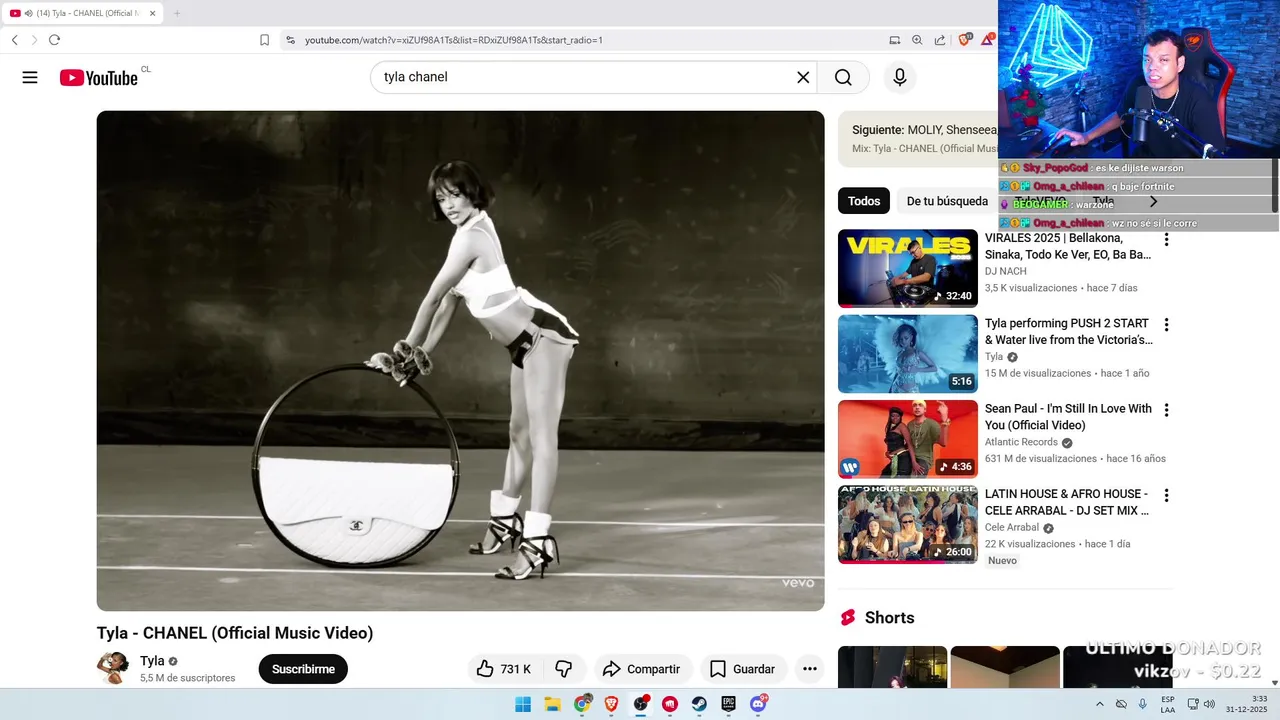Click the cast/install icon in address bar

(894, 40)
